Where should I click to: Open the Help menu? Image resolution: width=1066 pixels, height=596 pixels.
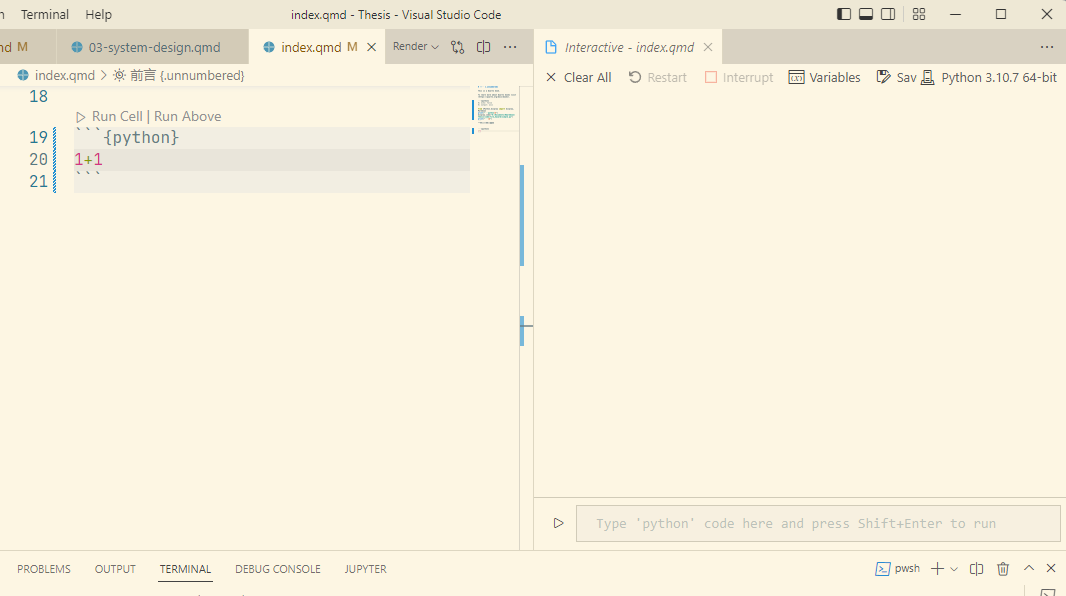pyautogui.click(x=99, y=14)
